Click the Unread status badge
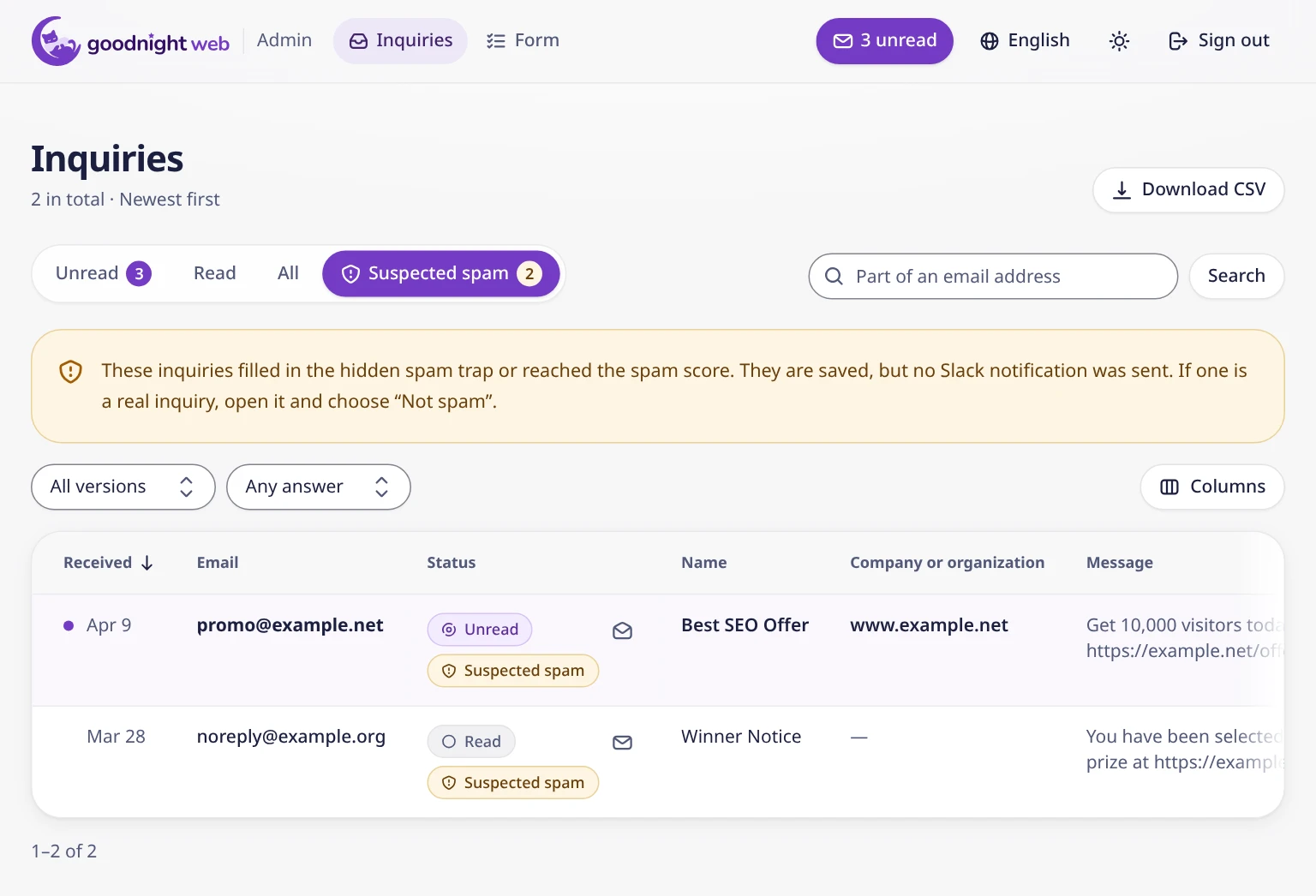The height and width of the screenshot is (896, 1316). point(480,630)
